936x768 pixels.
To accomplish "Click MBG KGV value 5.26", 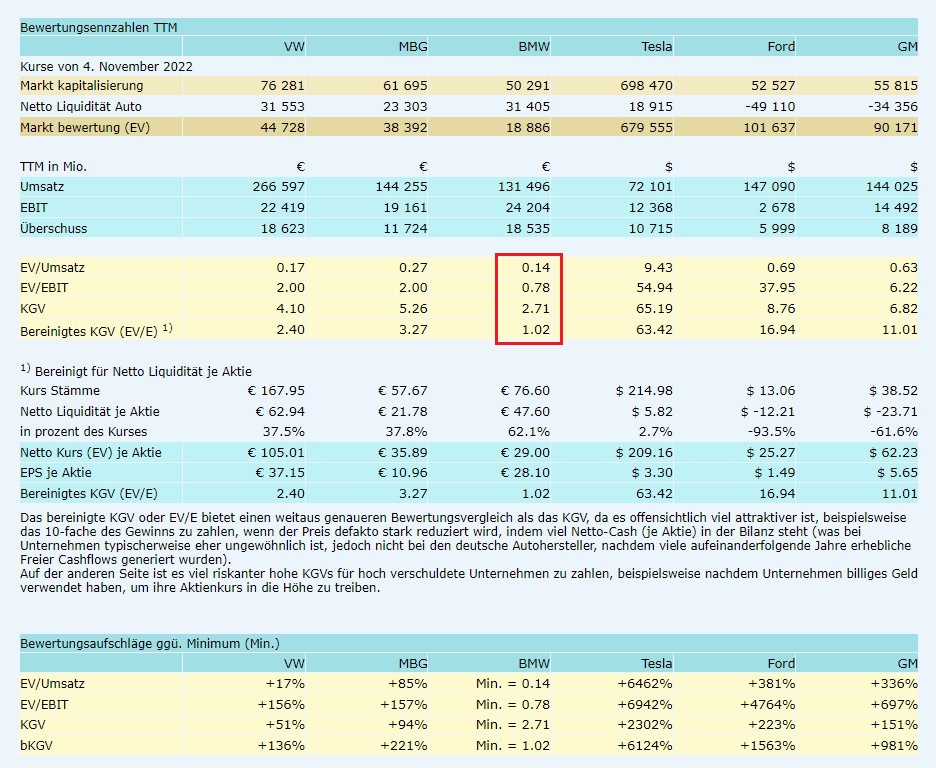I will pyautogui.click(x=413, y=309).
